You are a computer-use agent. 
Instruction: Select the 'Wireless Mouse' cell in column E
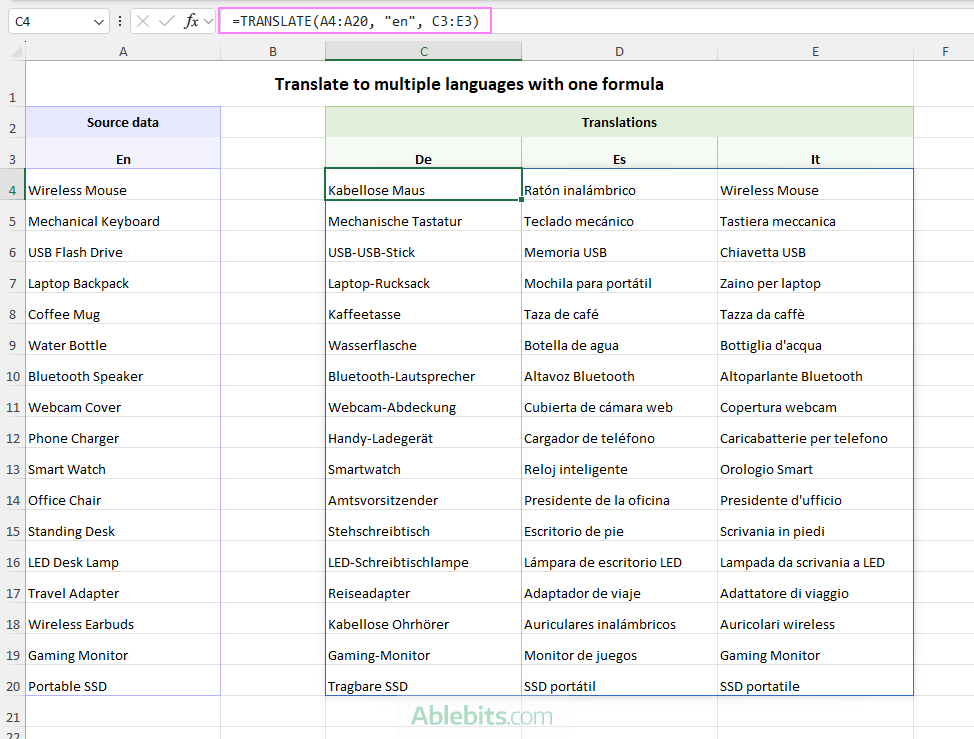pyautogui.click(x=815, y=184)
